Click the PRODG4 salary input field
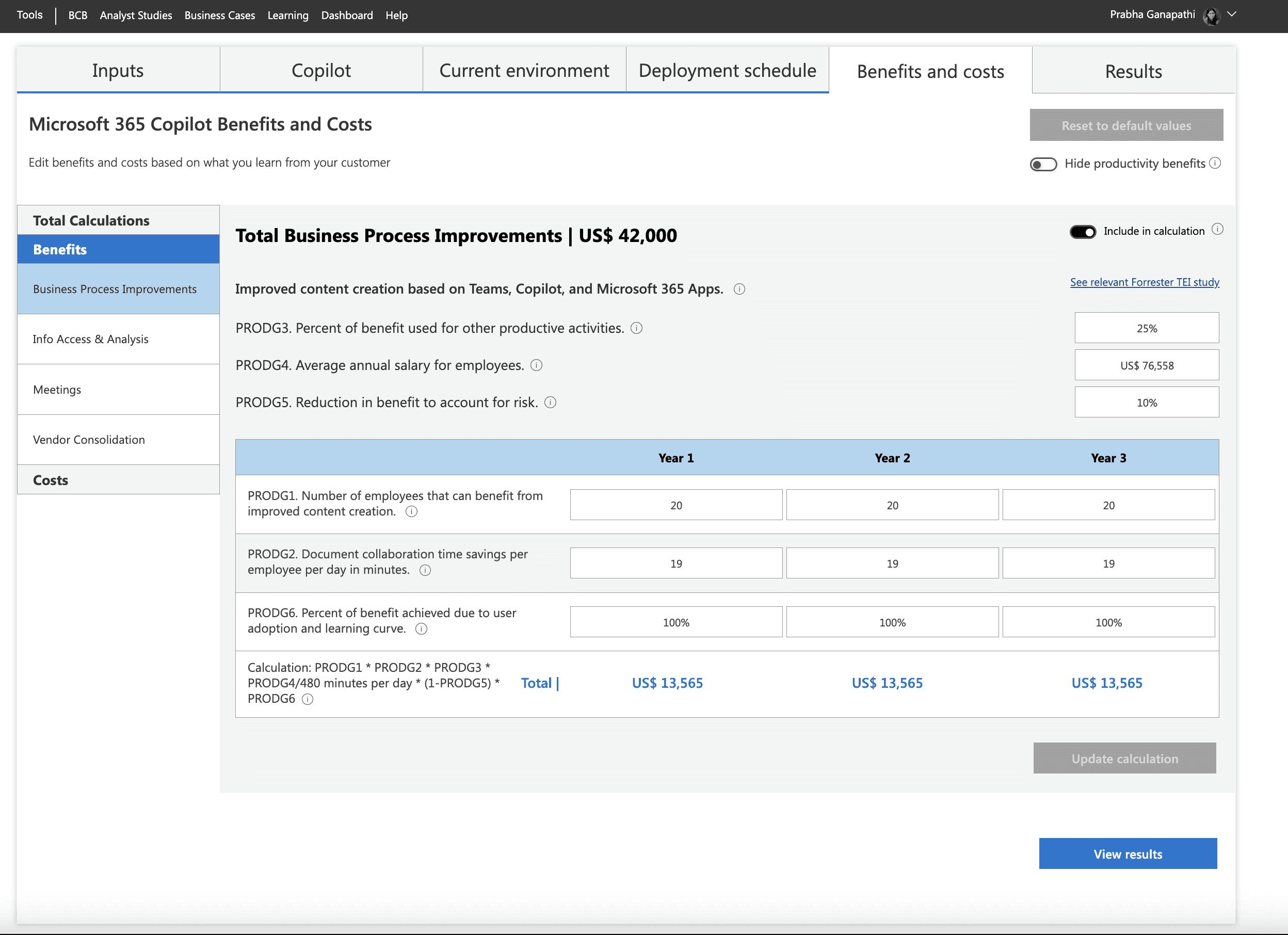The width and height of the screenshot is (1288, 935). [1146, 365]
